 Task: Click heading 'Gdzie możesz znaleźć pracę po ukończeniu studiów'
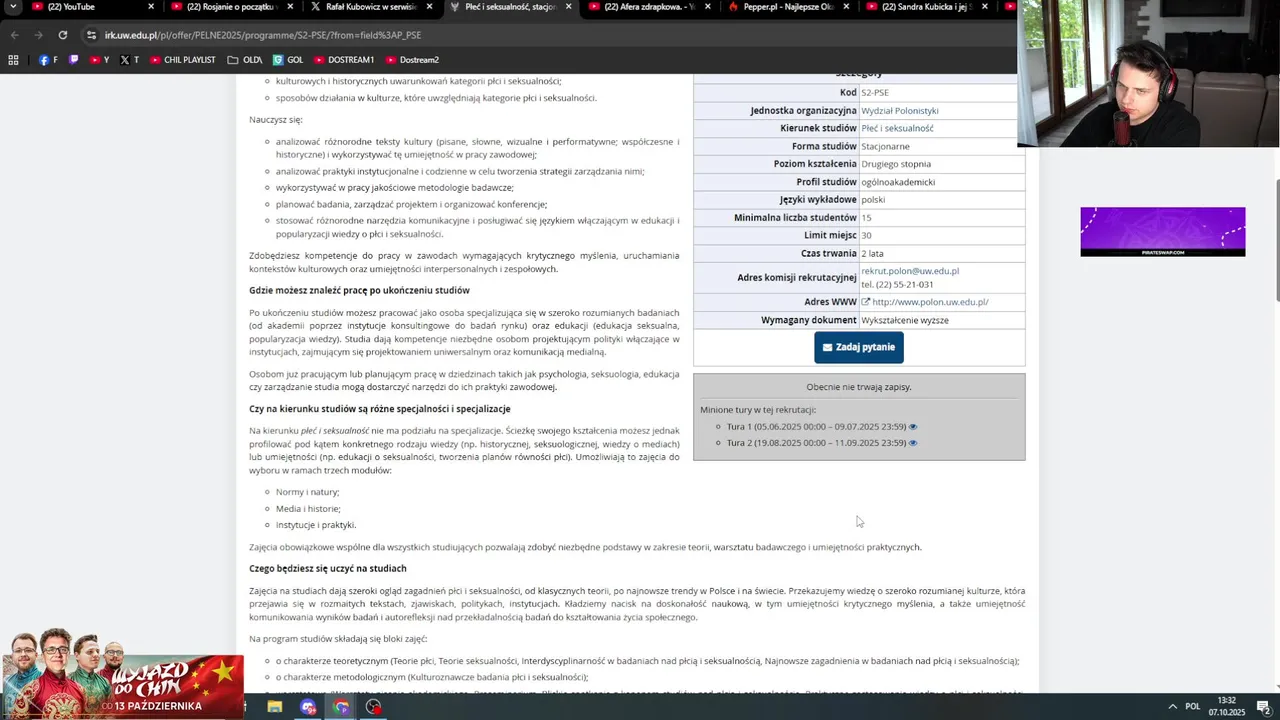pyautogui.click(x=359, y=291)
